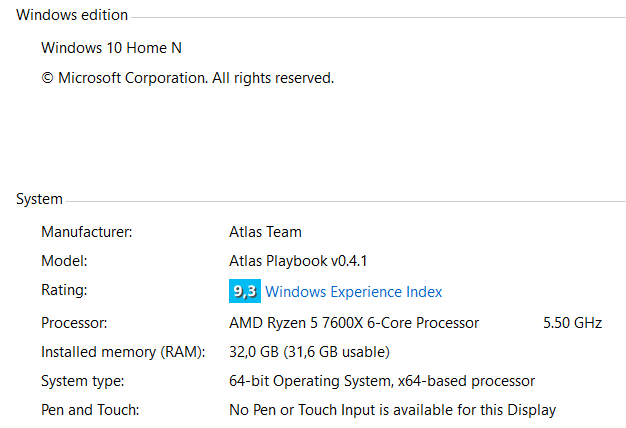Click the 5.50 GHz processor speed
Viewport: 626px width, 428px height.
pyautogui.click(x=572, y=323)
